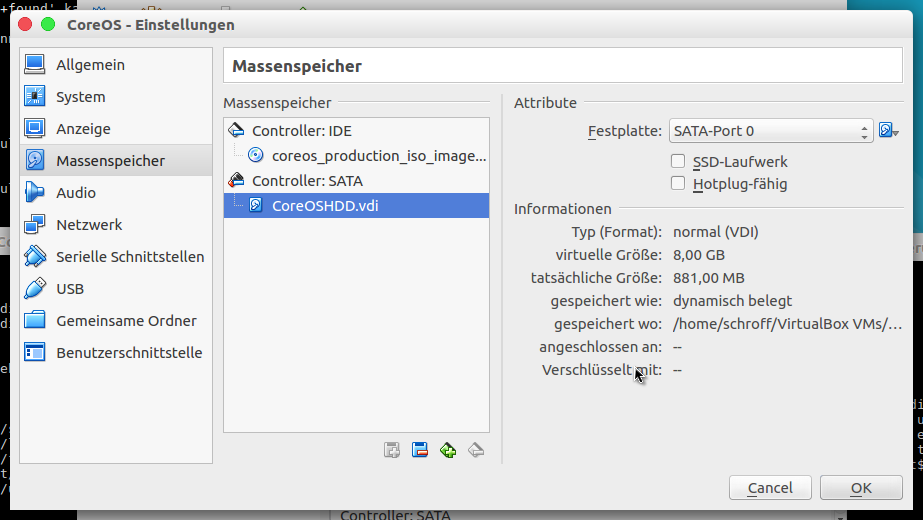Open the Allgemein settings category
The image size is (923, 520).
pos(116,65)
